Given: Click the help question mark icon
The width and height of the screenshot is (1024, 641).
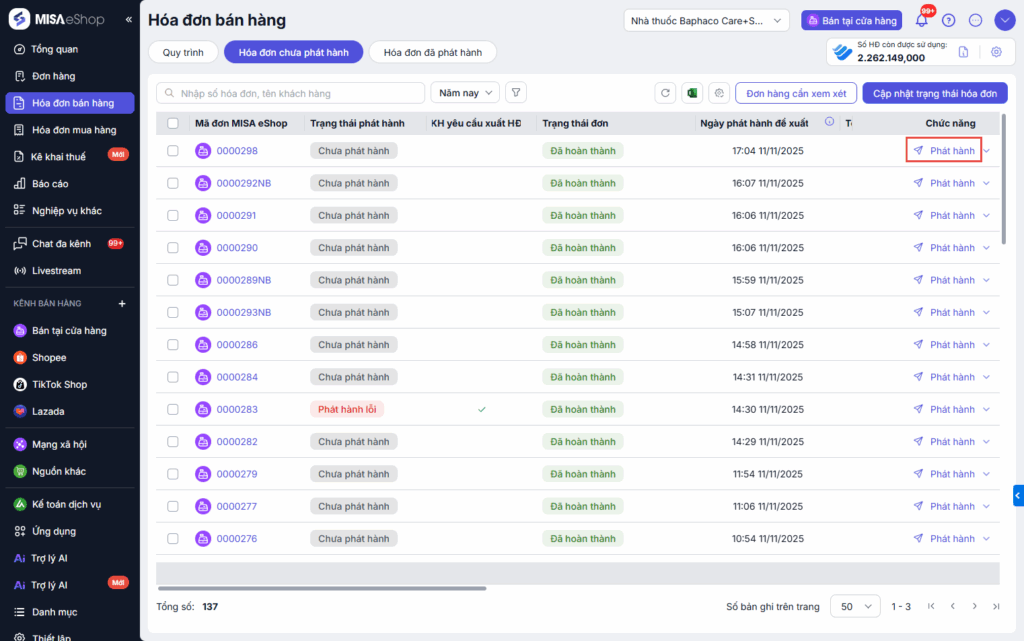Looking at the screenshot, I should [x=949, y=20].
